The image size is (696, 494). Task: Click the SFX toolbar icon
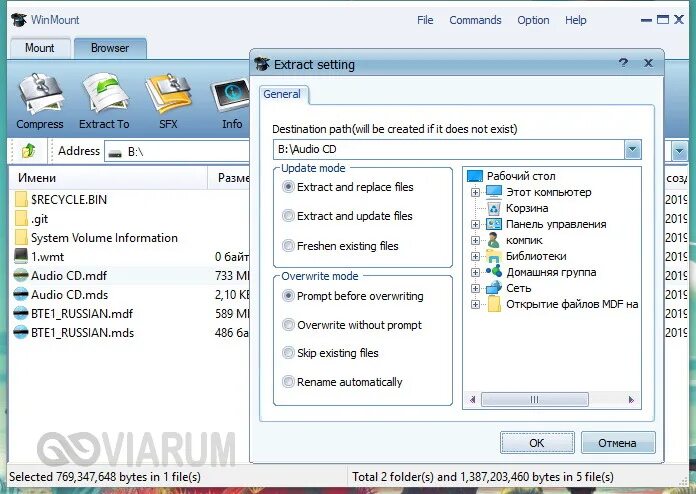coord(169,95)
